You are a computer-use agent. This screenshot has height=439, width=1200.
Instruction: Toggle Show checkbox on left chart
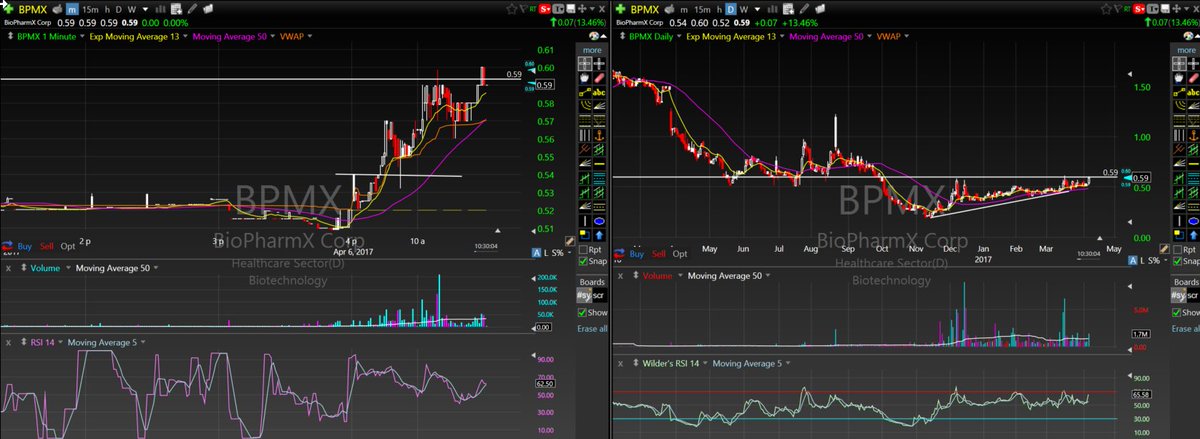coord(583,312)
